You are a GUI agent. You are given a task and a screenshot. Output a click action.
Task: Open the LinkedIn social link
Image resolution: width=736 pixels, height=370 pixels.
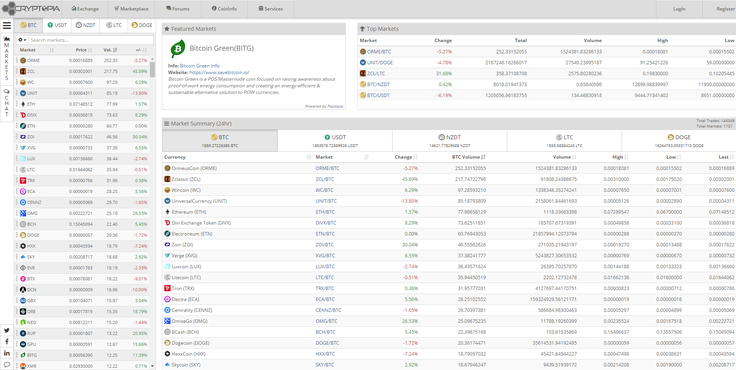(7, 353)
